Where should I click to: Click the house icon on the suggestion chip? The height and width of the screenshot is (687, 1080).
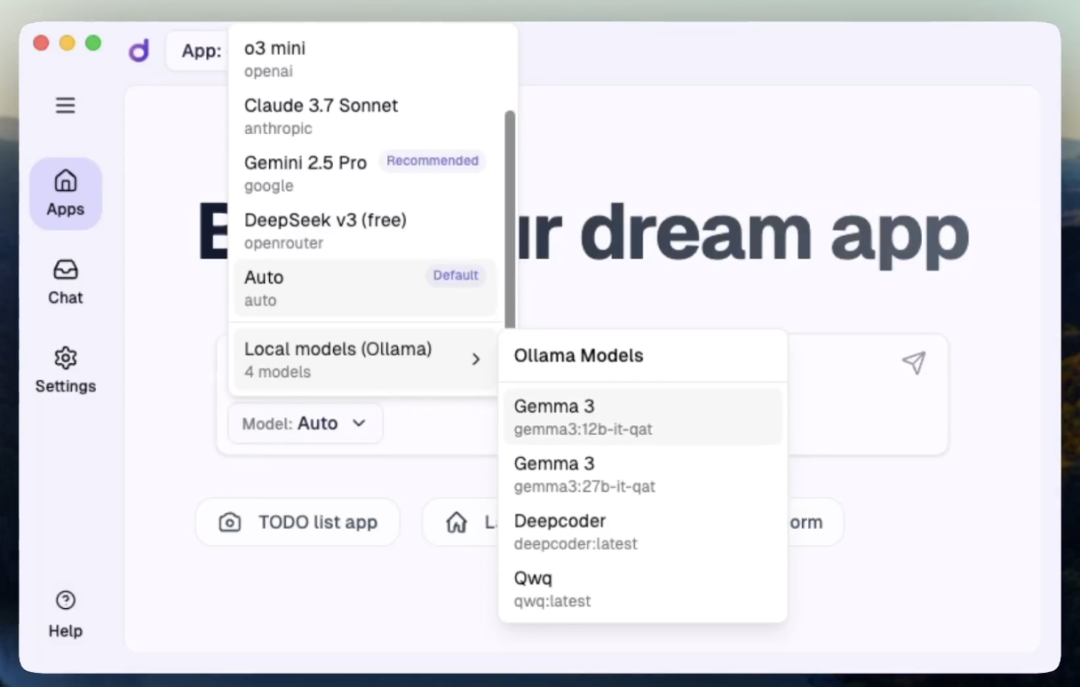[x=456, y=522]
